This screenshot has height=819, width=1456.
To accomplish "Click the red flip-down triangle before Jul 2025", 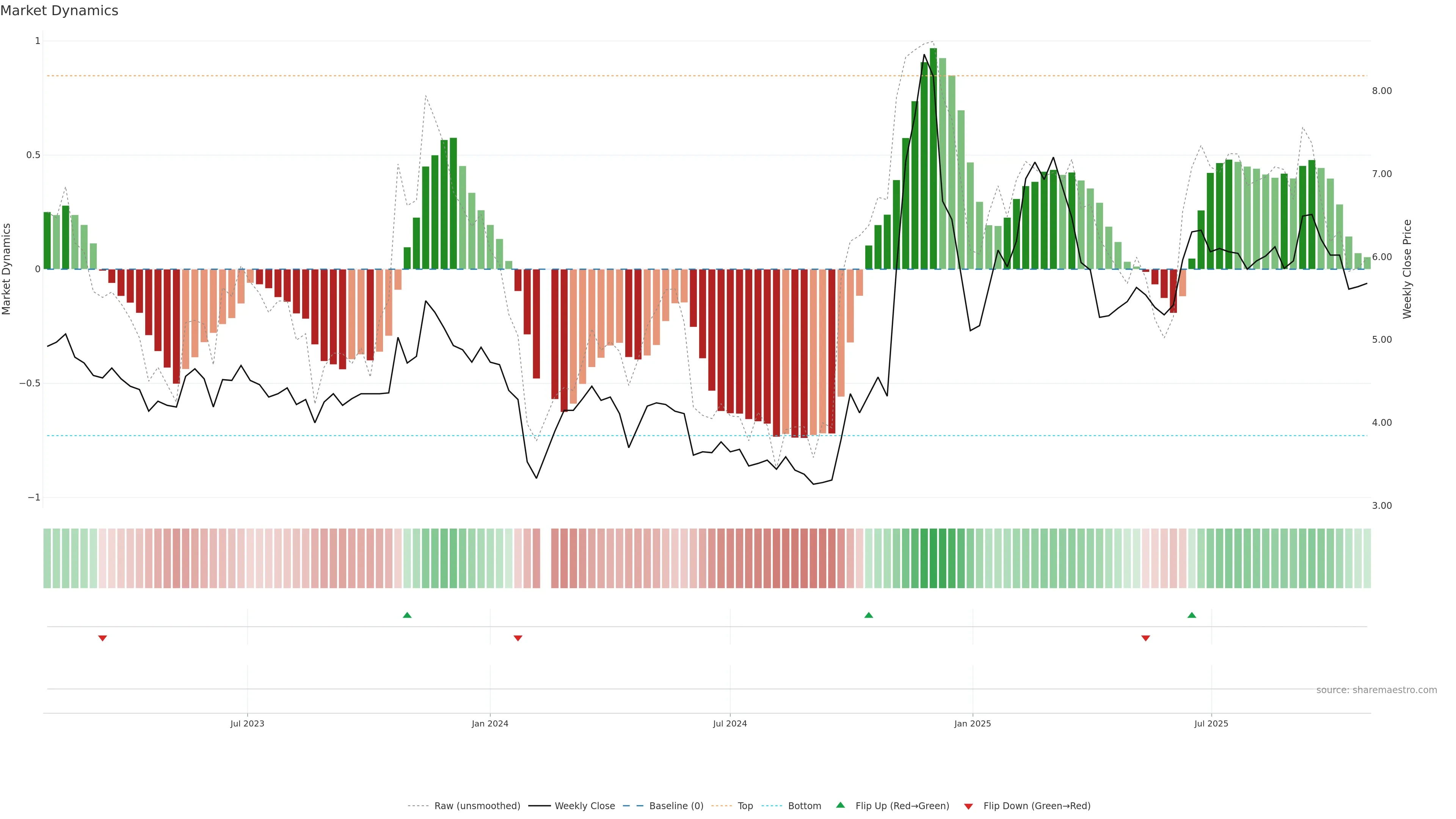I will [x=1146, y=638].
